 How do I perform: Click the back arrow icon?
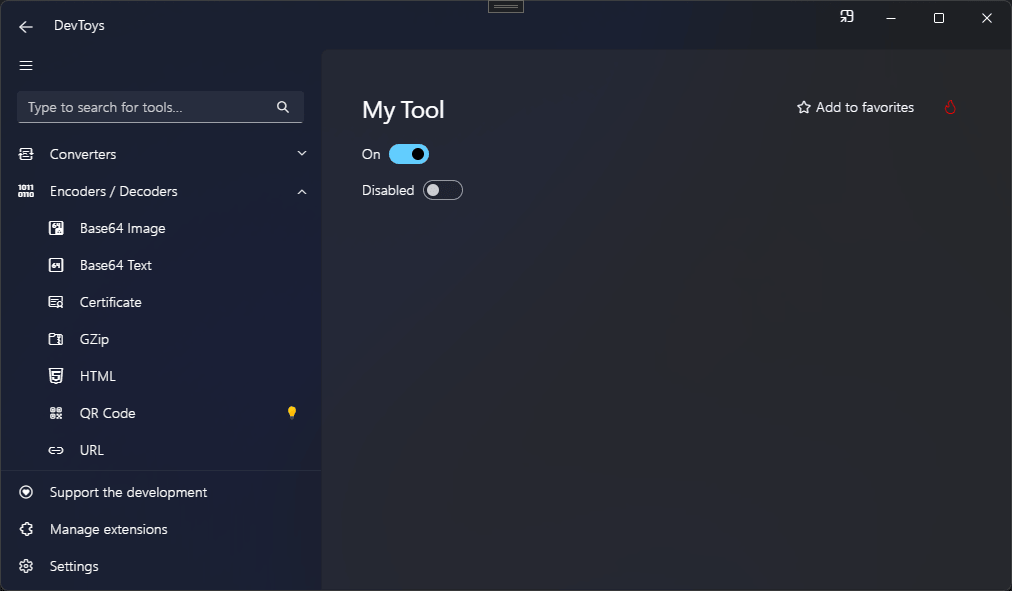pyautogui.click(x=26, y=27)
